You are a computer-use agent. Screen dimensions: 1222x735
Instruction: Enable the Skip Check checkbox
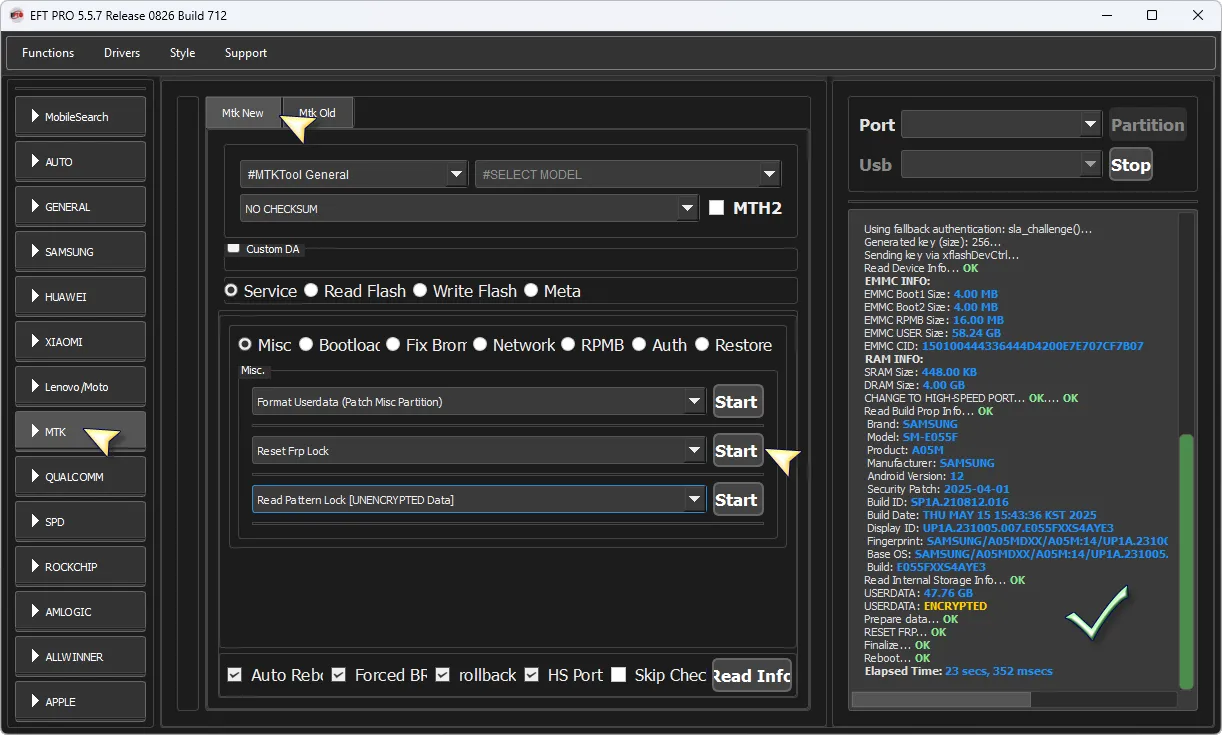pyautogui.click(x=619, y=675)
